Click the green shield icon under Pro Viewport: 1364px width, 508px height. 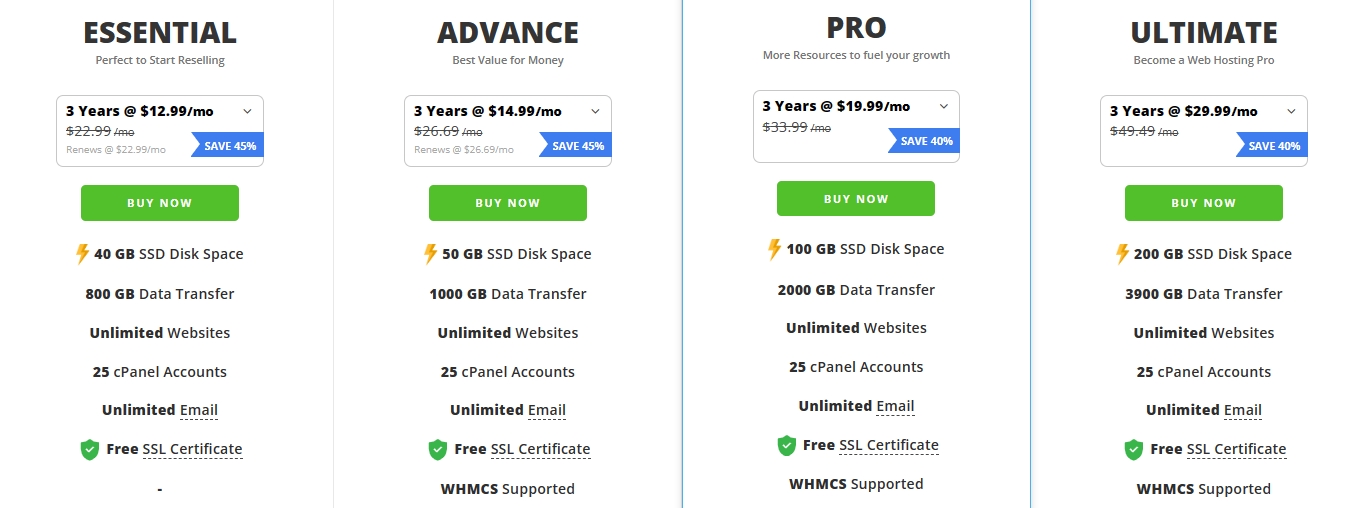click(x=787, y=445)
